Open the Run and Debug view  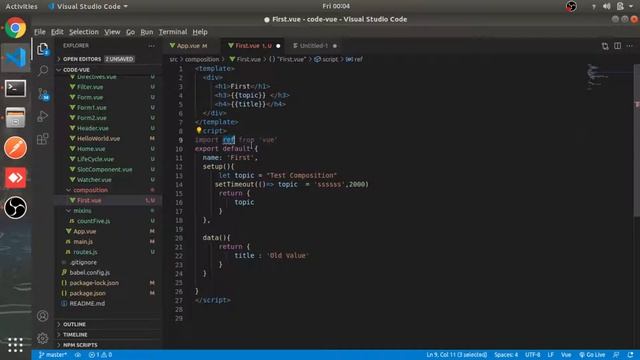click(x=43, y=116)
